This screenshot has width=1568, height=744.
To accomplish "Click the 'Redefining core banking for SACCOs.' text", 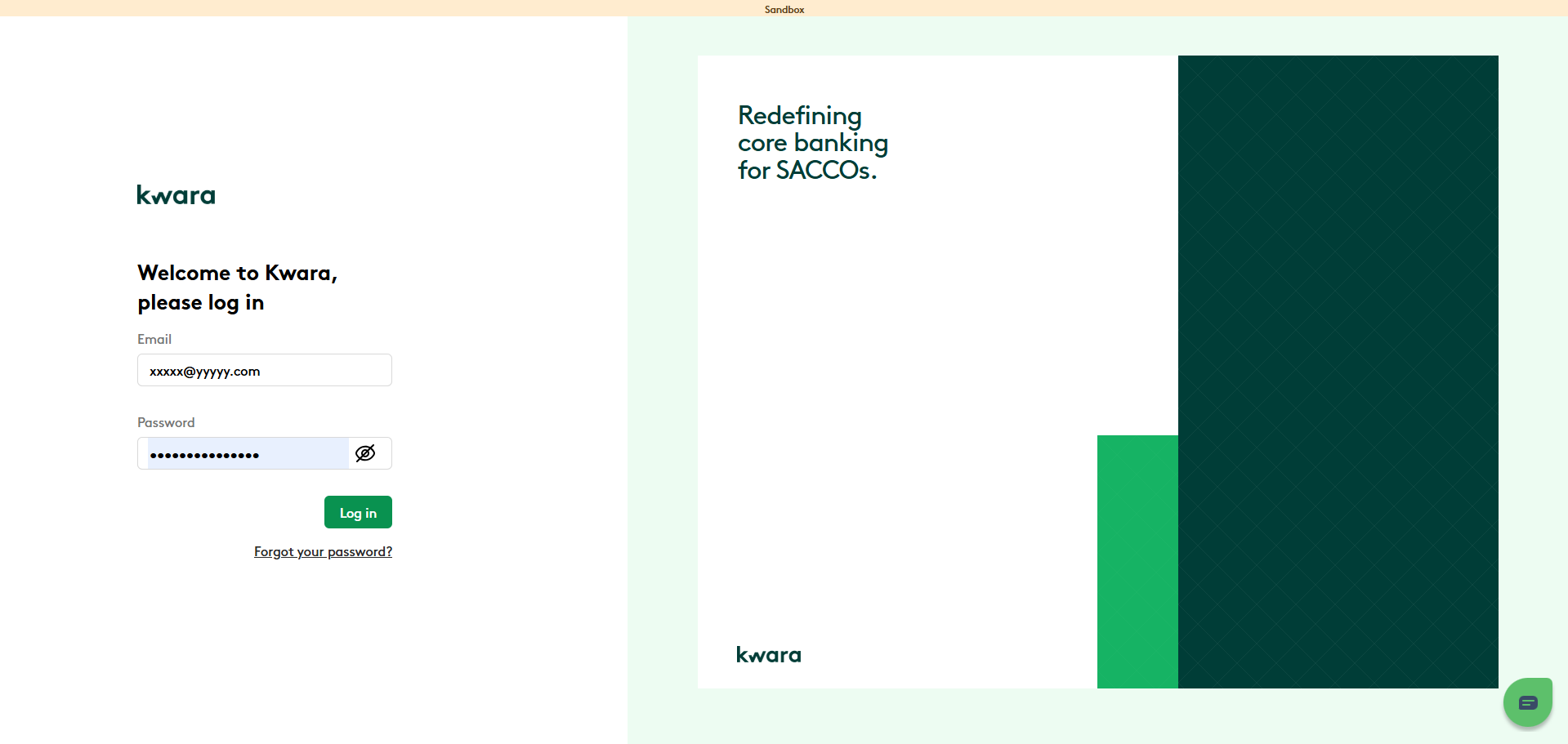I will (813, 142).
